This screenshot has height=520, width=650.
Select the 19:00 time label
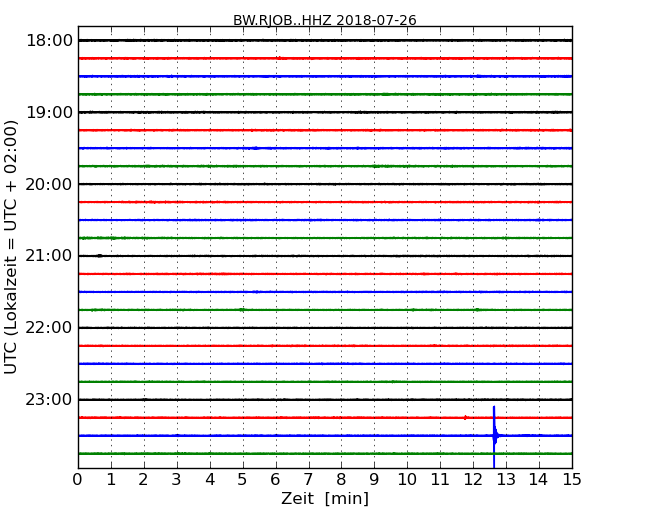coord(49,112)
